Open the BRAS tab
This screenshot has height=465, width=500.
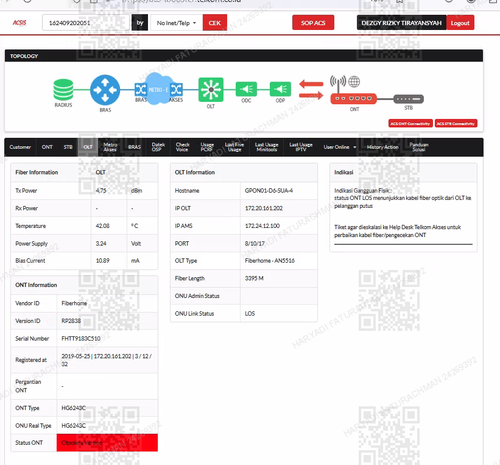pos(134,147)
